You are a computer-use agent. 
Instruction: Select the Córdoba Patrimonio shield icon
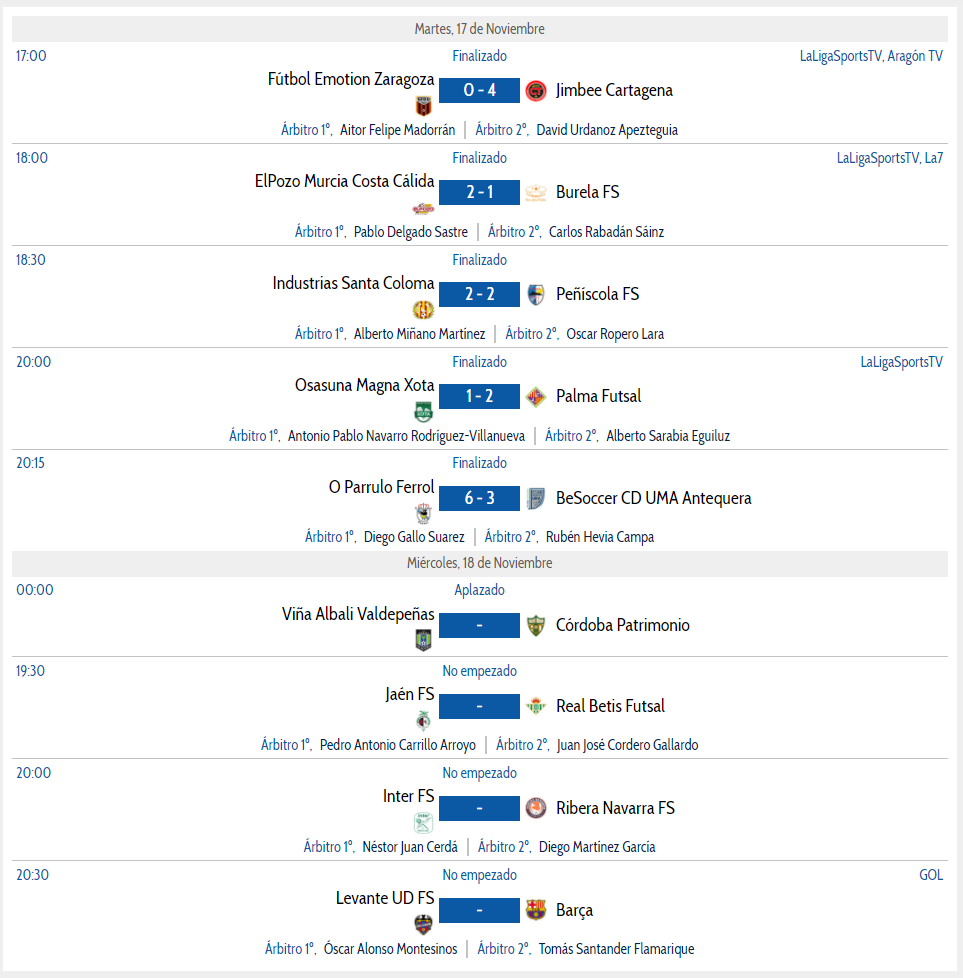coord(536,626)
